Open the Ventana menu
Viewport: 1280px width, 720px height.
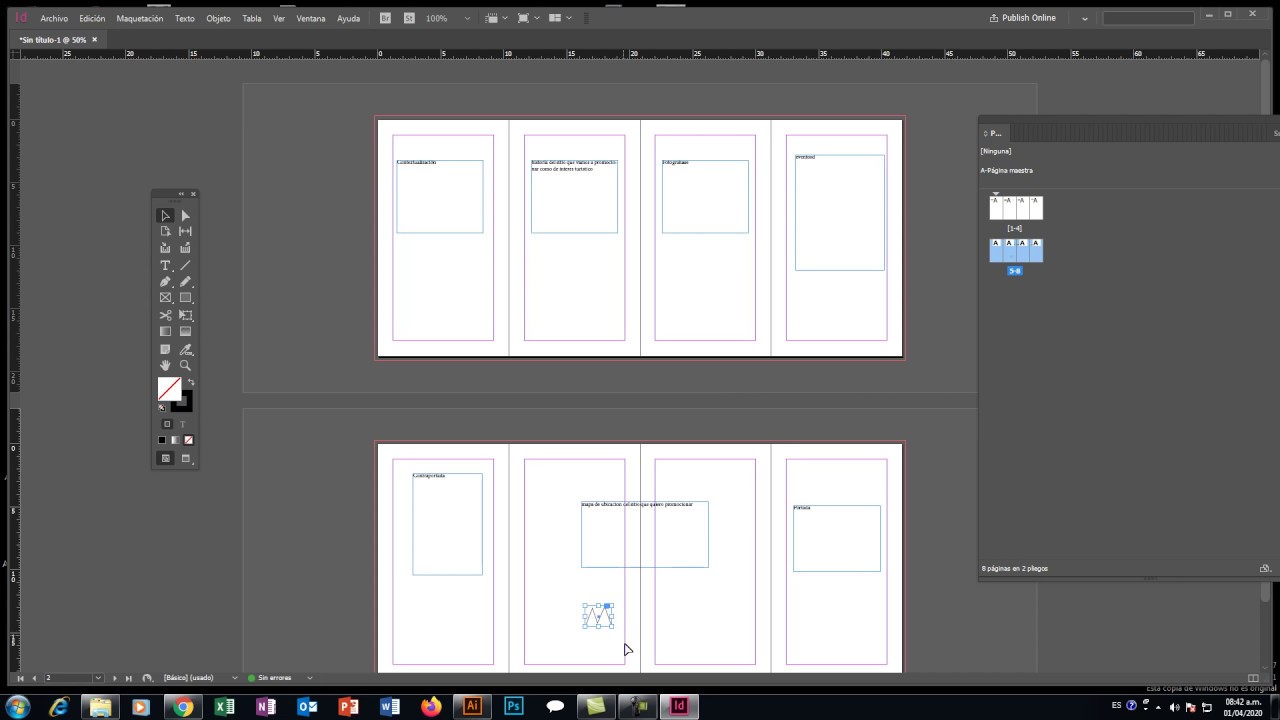pyautogui.click(x=311, y=18)
